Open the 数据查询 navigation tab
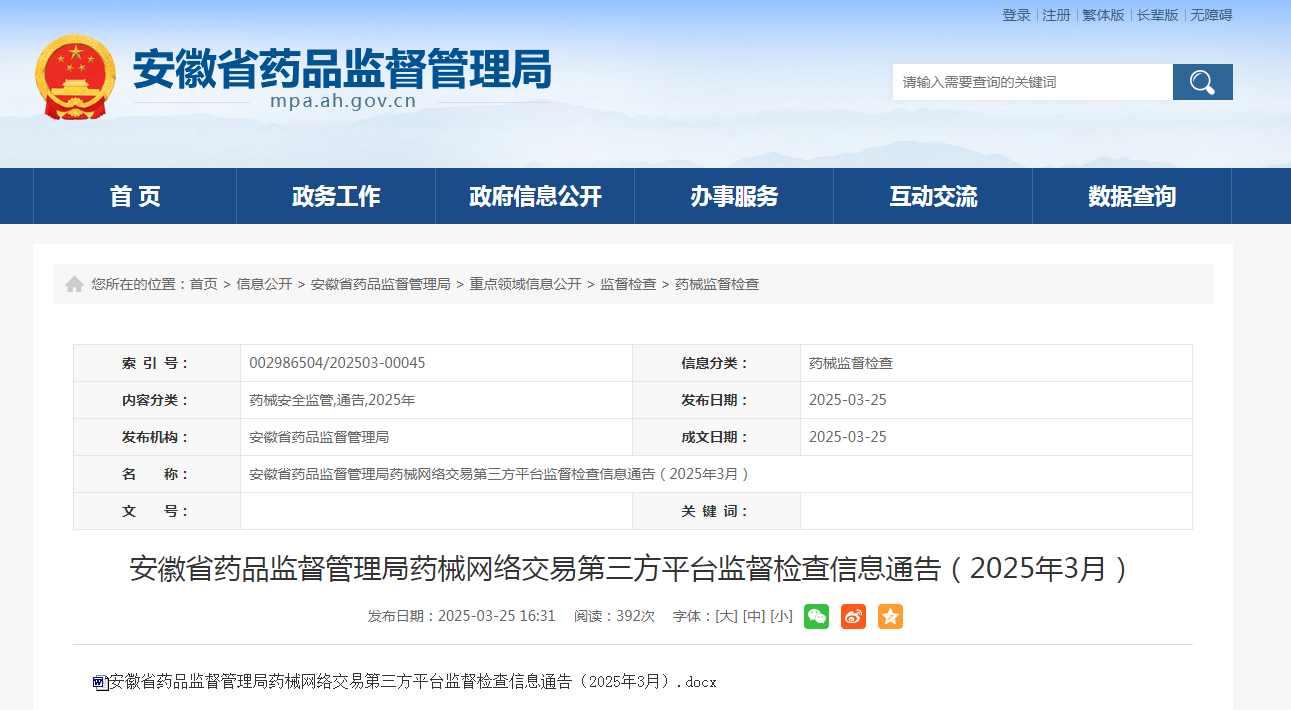Image resolution: width=1291 pixels, height=710 pixels. (1132, 196)
